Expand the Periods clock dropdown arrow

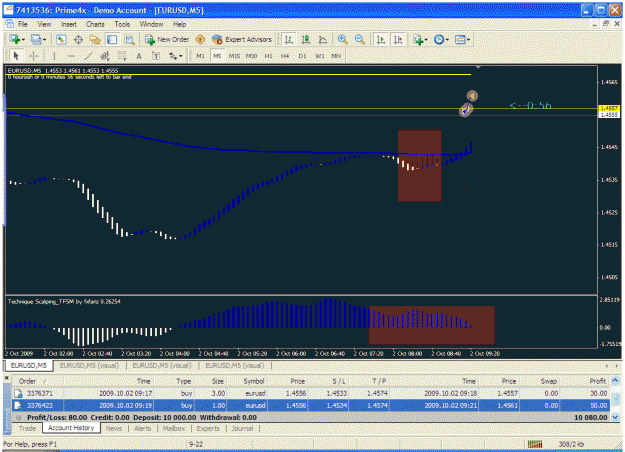[x=447, y=40]
